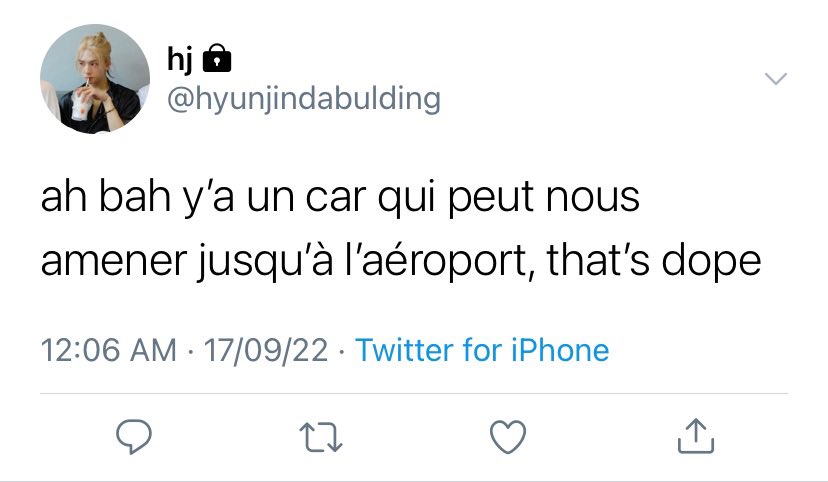828x482 pixels.
Task: Expand the tweet options chevron menu
Action: coord(776,79)
